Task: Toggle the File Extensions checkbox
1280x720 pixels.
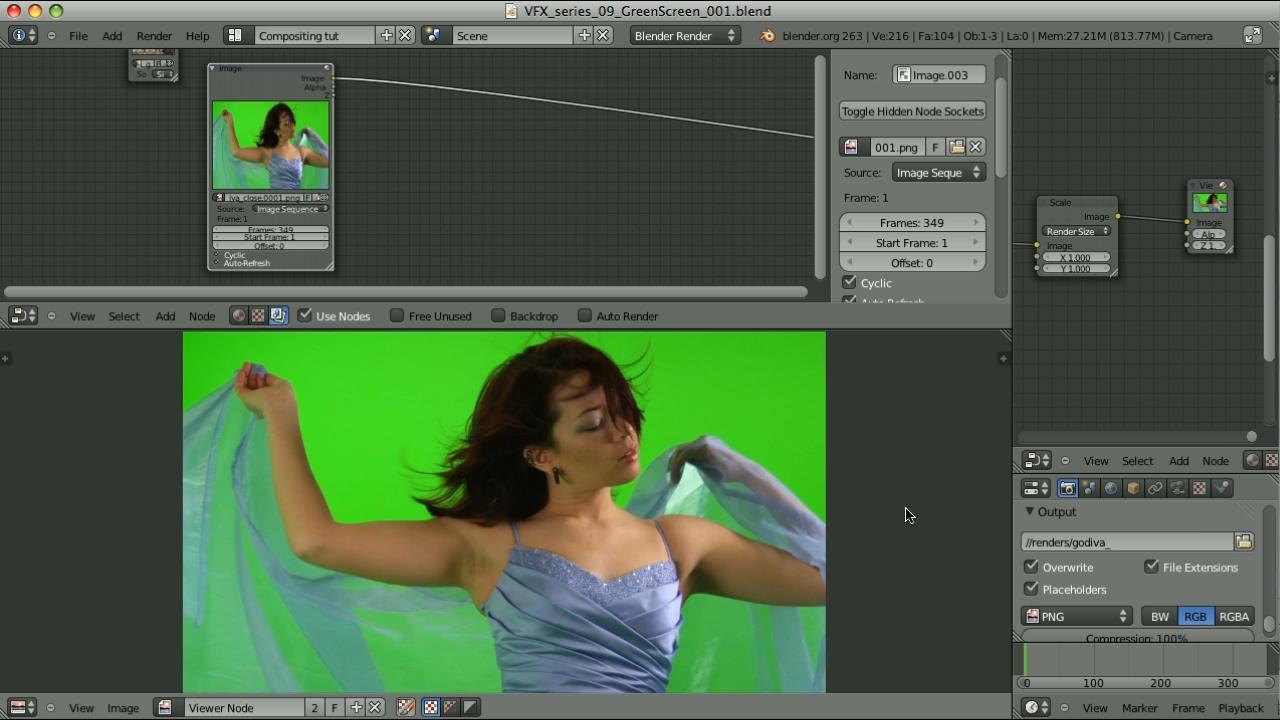Action: (1151, 566)
